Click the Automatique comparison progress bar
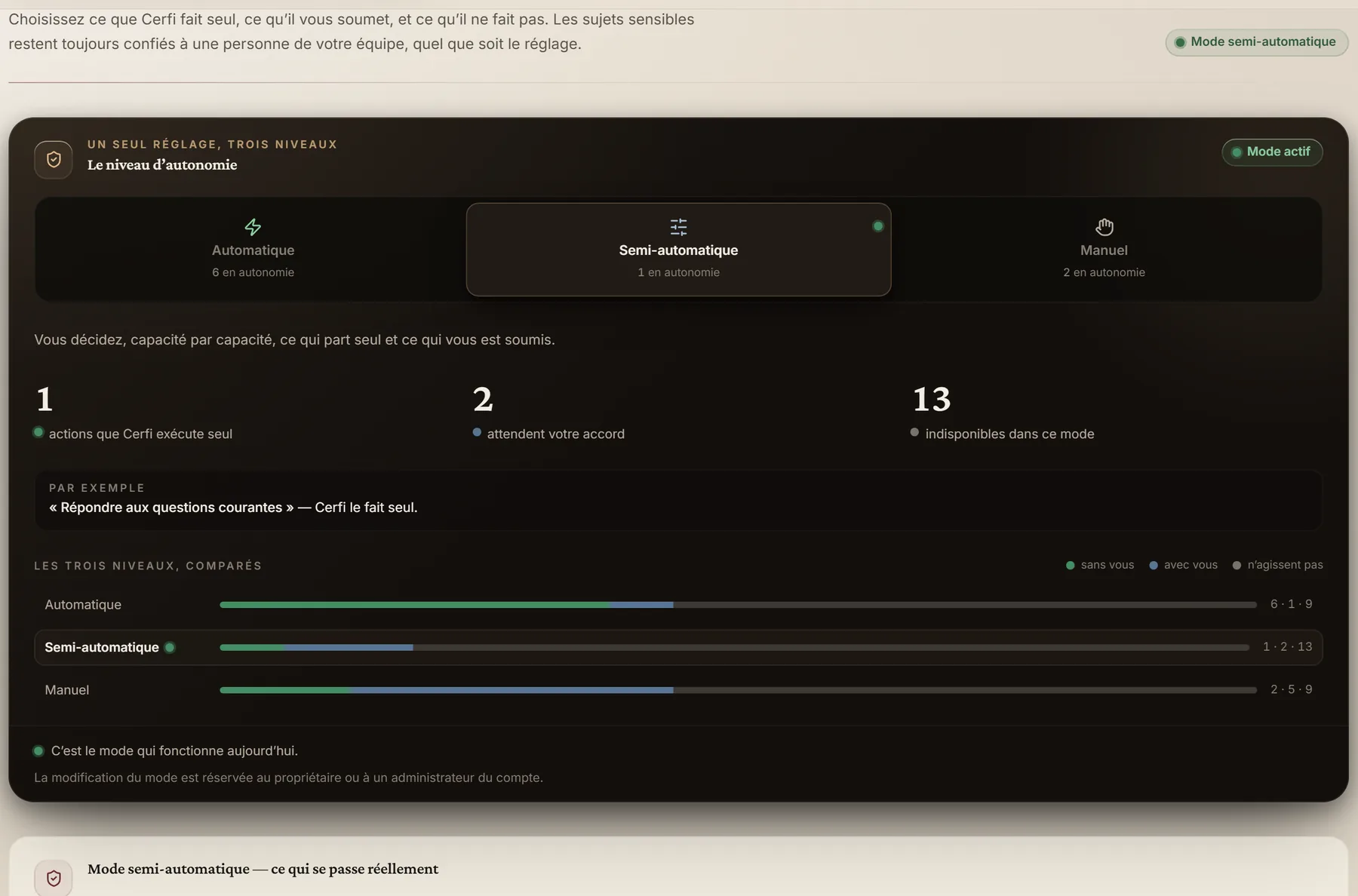Viewport: 1358px width, 896px height. [738, 604]
